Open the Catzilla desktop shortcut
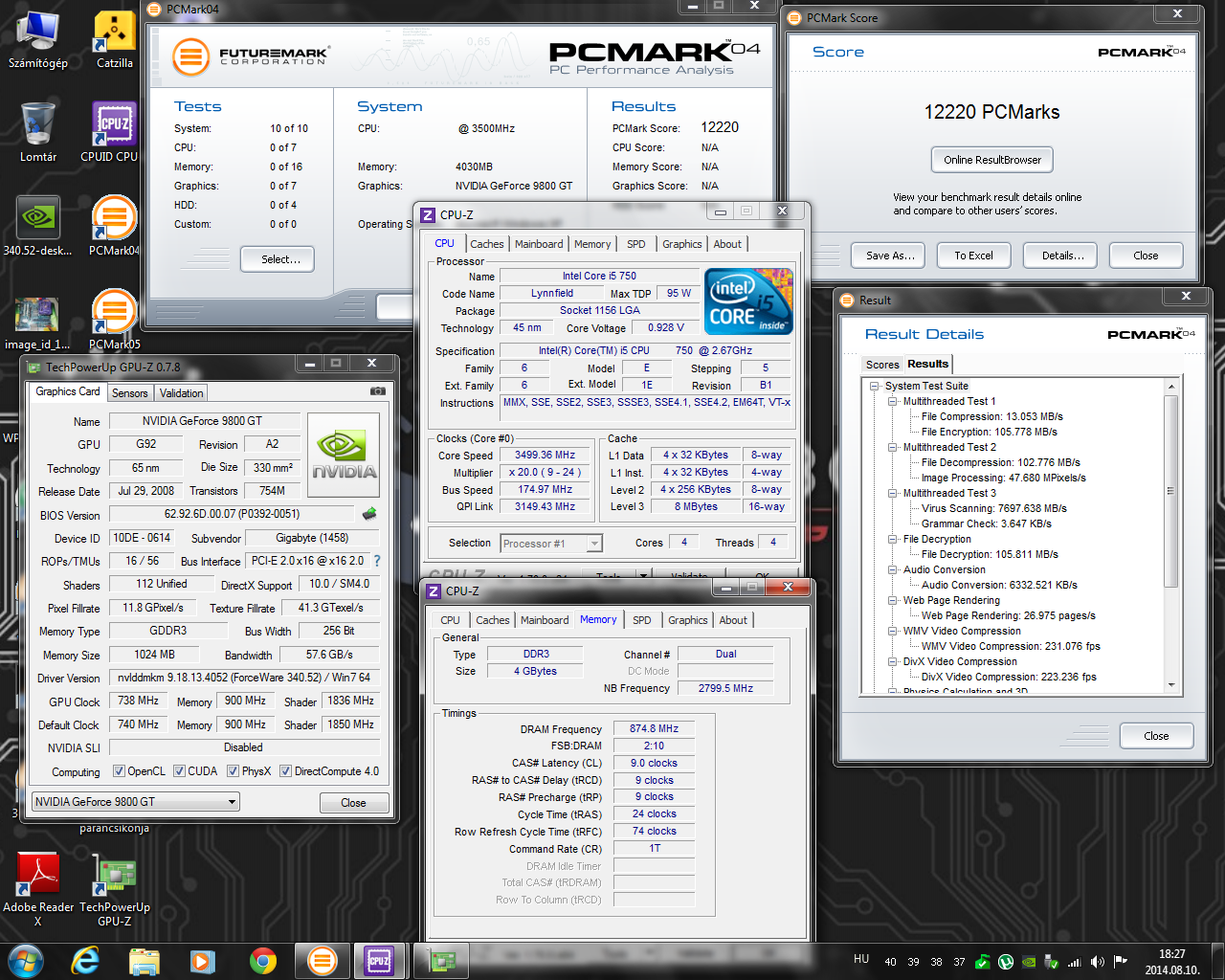 pos(114,40)
